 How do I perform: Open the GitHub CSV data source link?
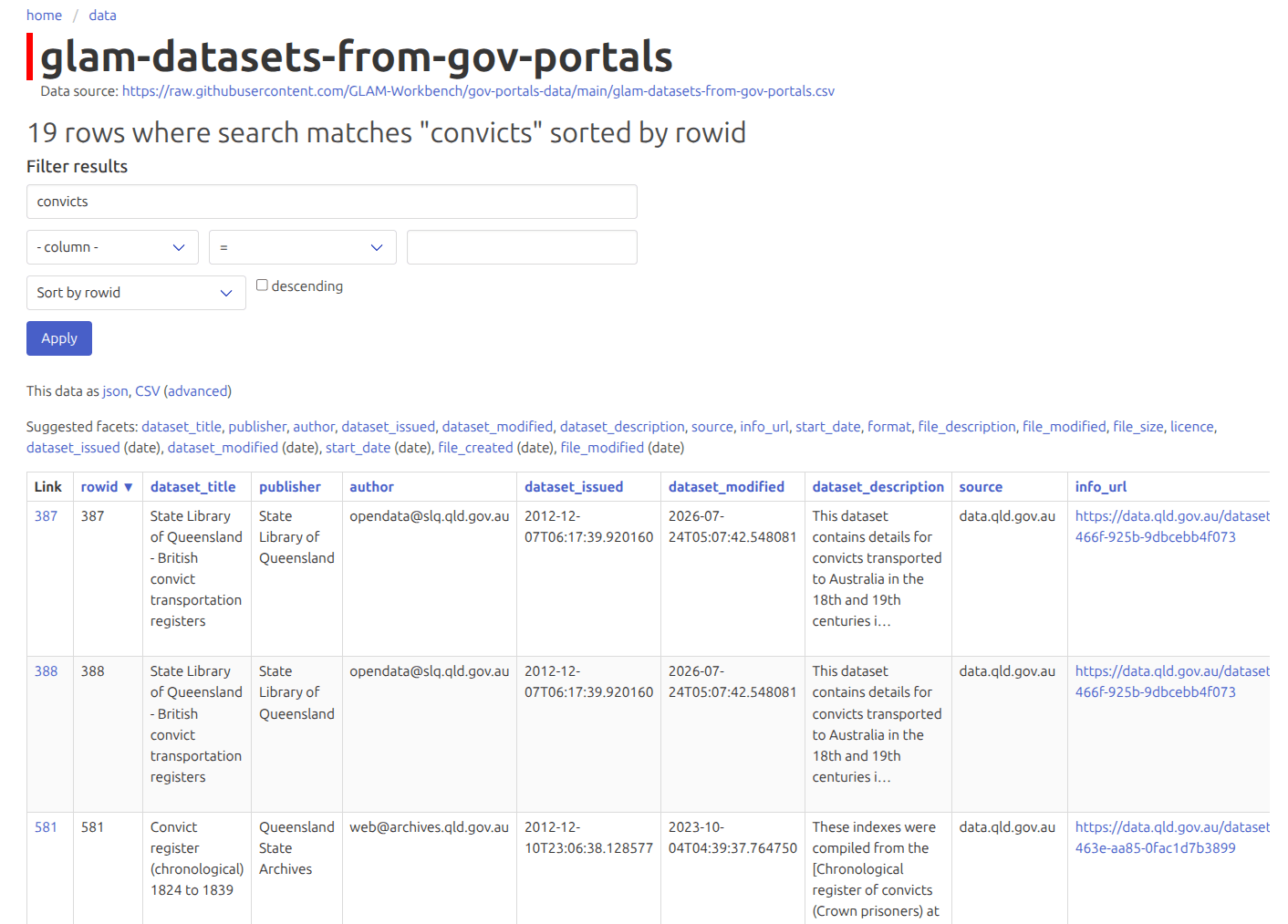[x=478, y=91]
